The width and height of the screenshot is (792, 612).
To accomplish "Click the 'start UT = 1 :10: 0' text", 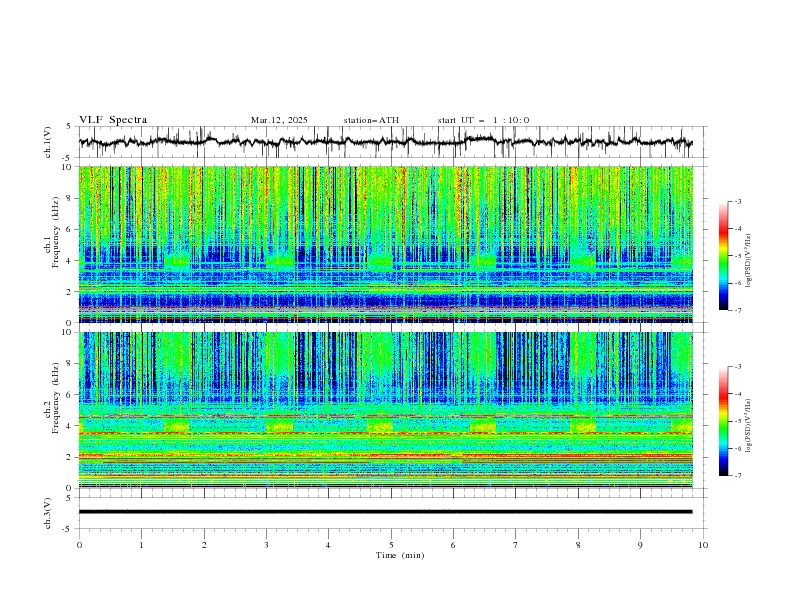I will (483, 120).
